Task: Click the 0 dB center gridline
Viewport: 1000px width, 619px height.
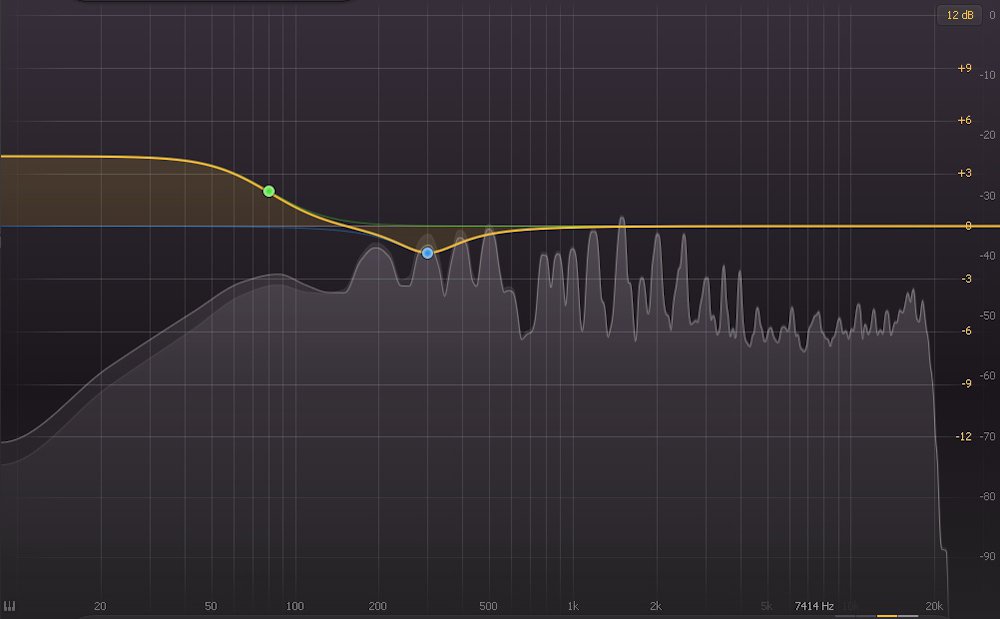Action: click(x=700, y=228)
